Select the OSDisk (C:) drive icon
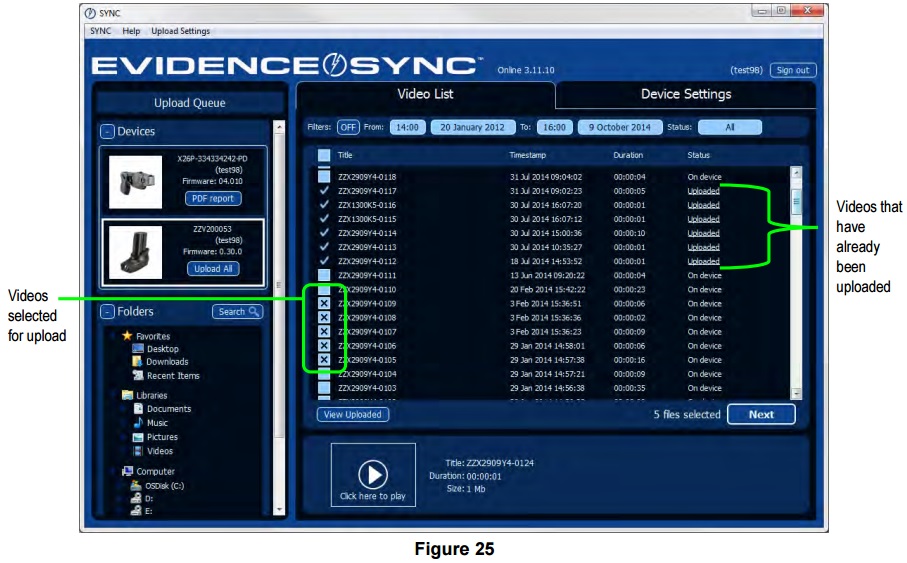 point(134,486)
